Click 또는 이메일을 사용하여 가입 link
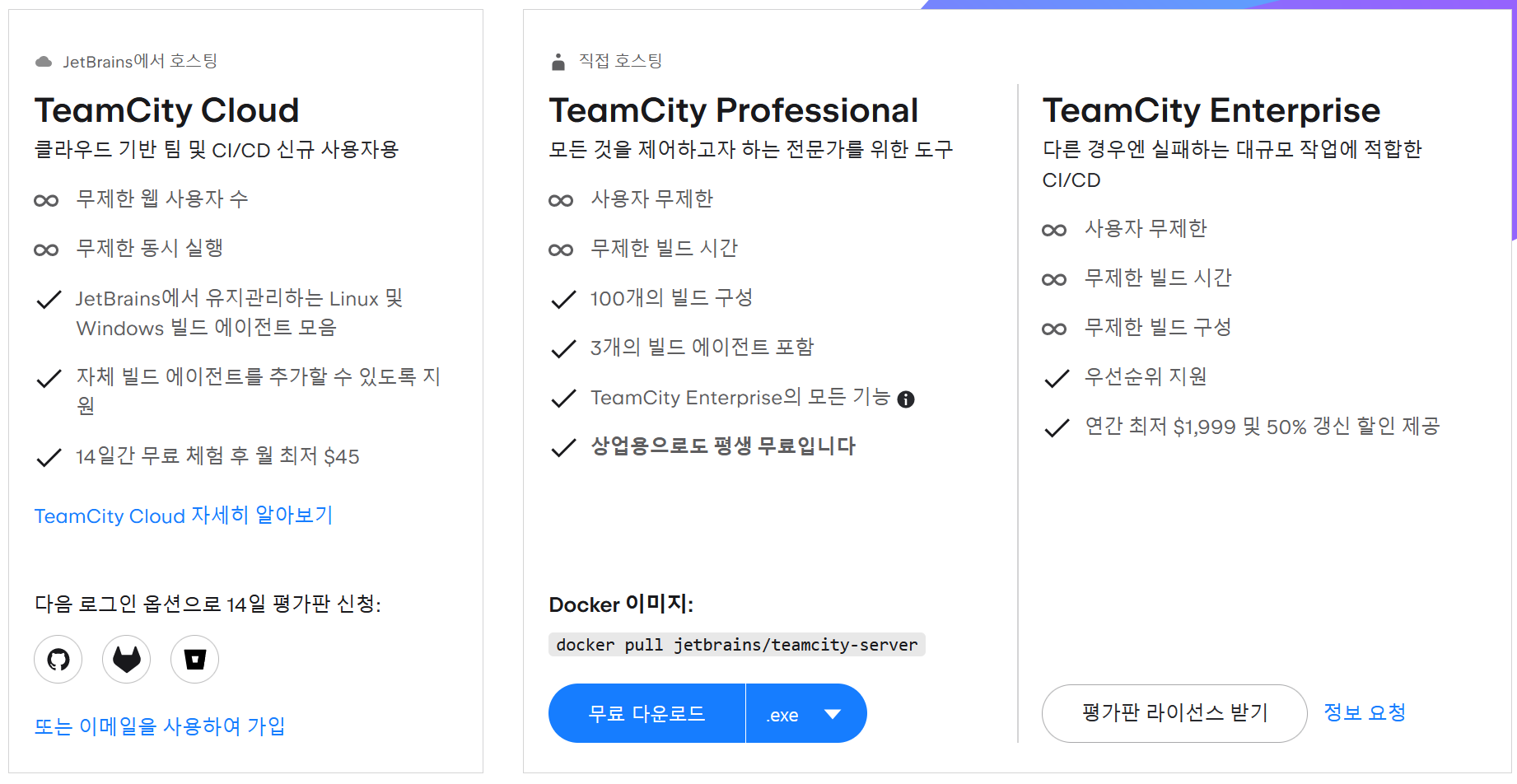 (160, 726)
